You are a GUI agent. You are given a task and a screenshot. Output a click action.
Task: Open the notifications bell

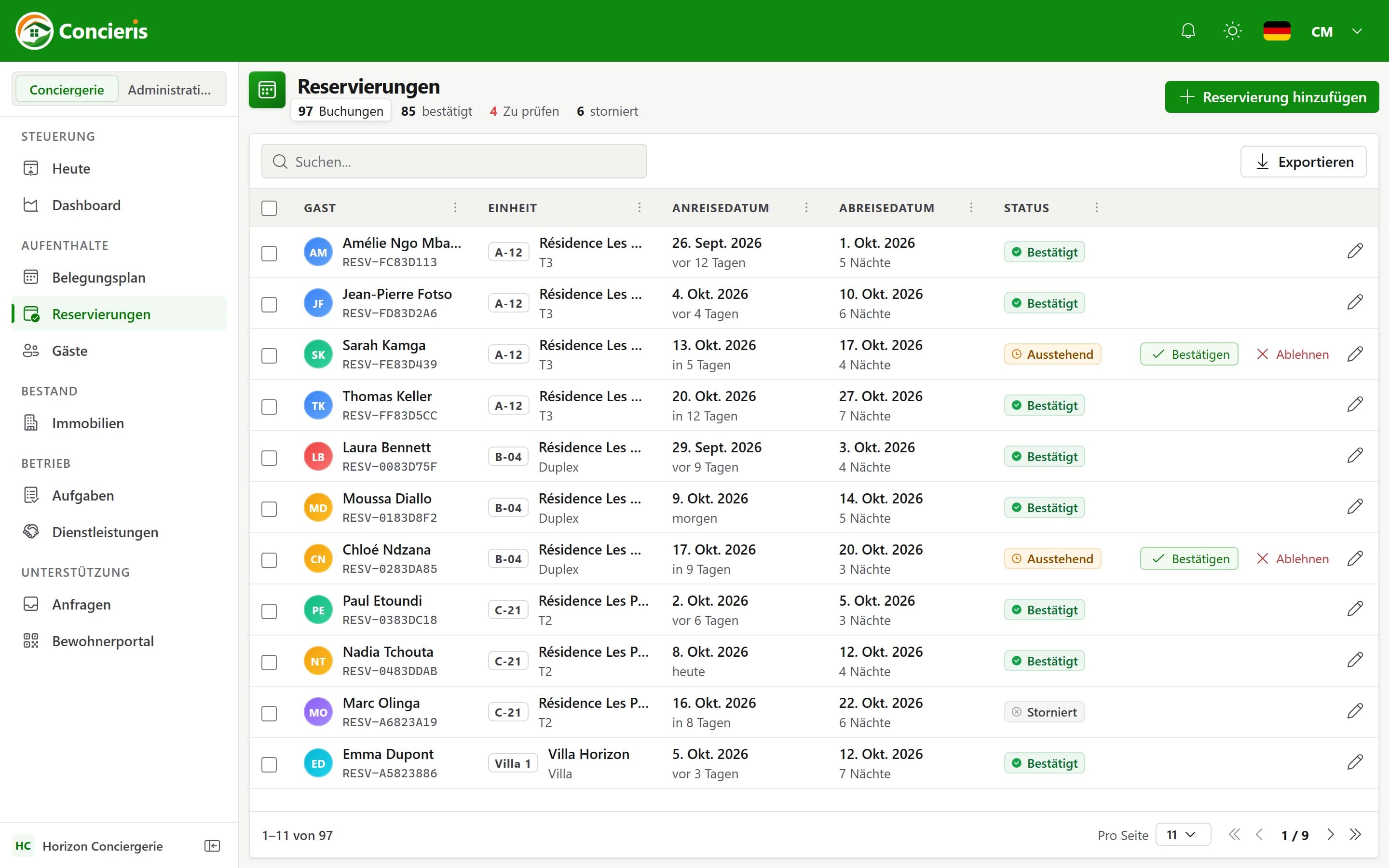1188,31
